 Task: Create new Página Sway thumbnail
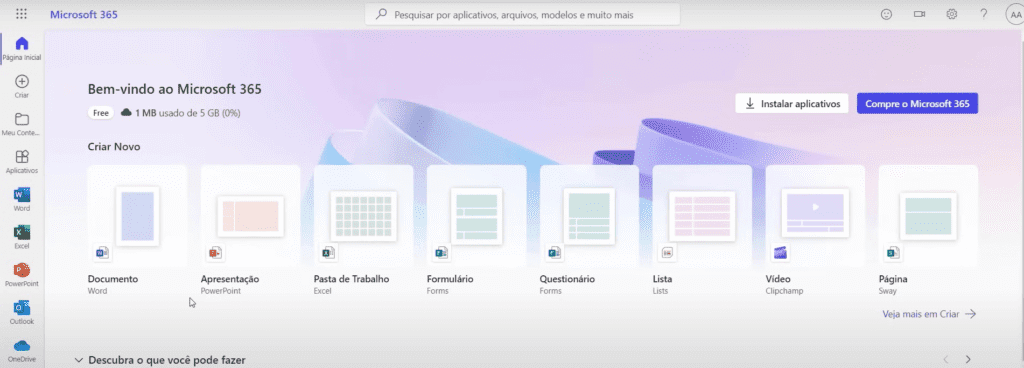click(x=928, y=216)
